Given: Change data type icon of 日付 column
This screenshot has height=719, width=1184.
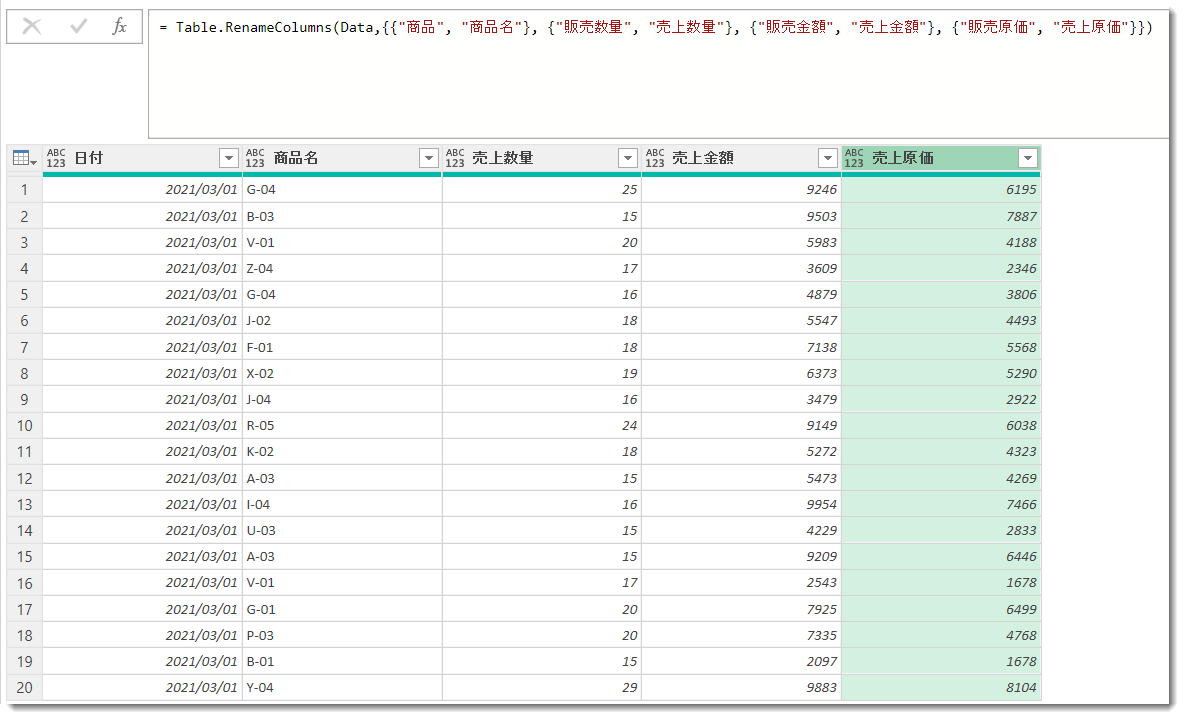Looking at the screenshot, I should click(56, 158).
